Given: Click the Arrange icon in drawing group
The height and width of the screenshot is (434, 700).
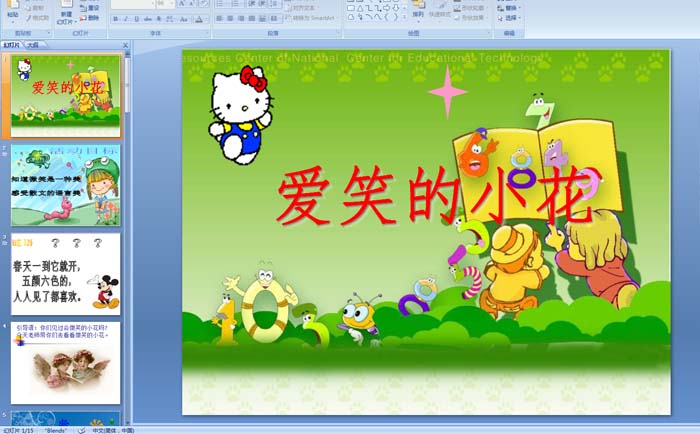Looking at the screenshot, I should [x=418, y=12].
